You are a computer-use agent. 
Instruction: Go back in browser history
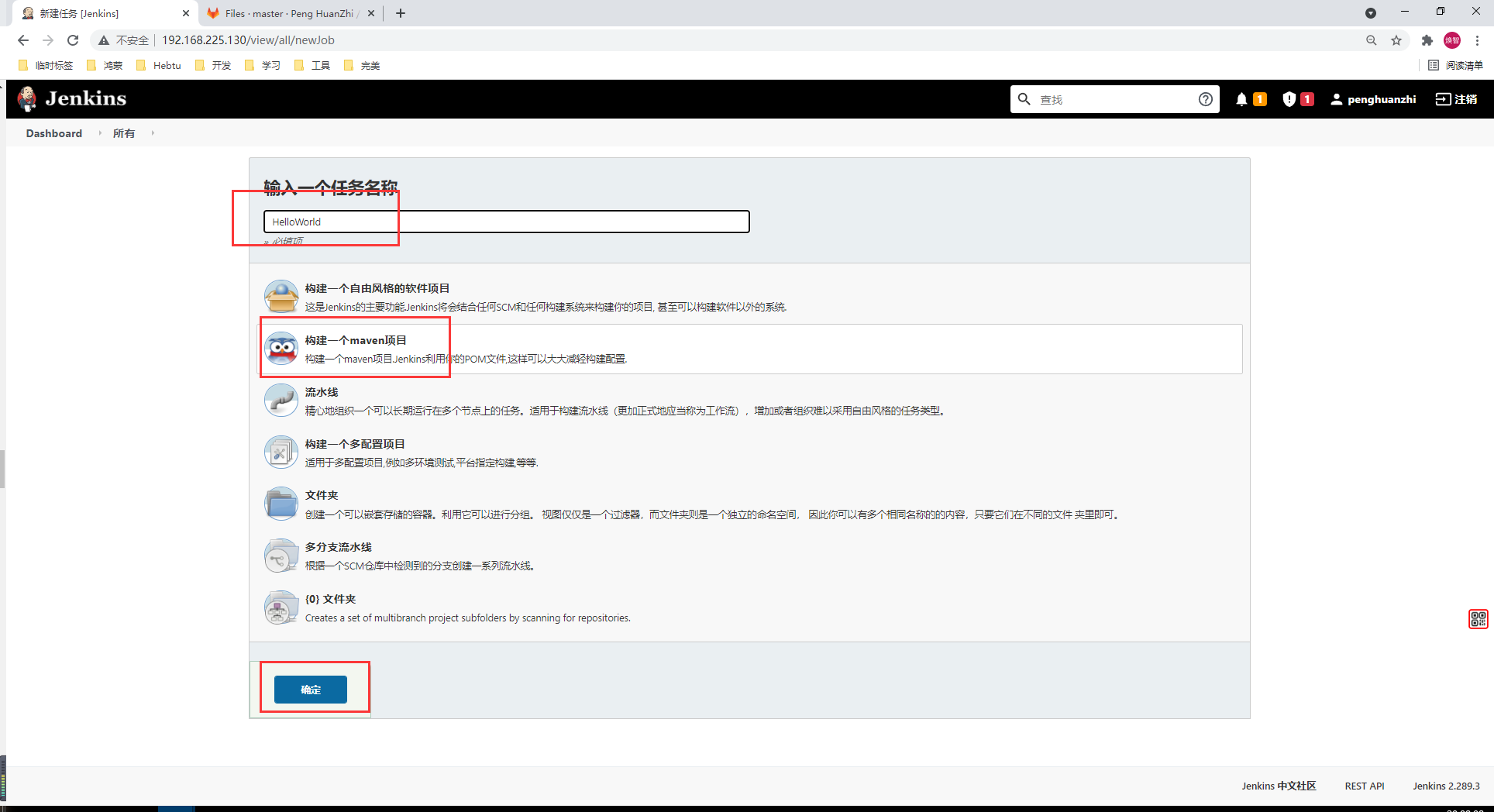click(23, 40)
